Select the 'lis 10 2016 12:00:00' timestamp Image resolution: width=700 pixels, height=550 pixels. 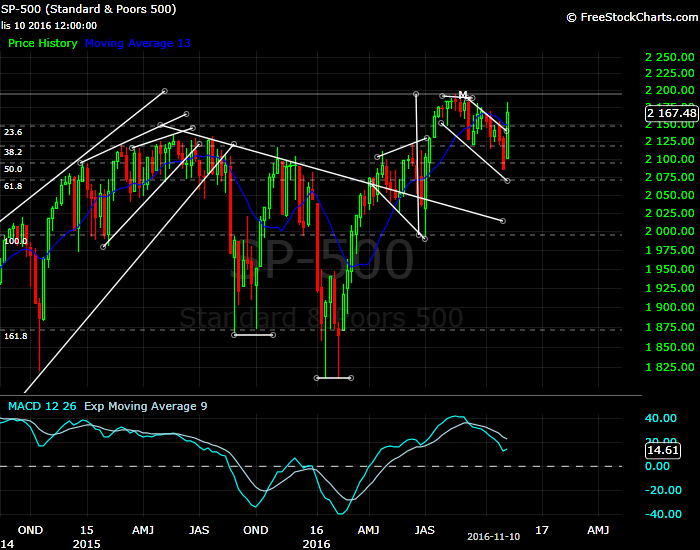(49, 26)
